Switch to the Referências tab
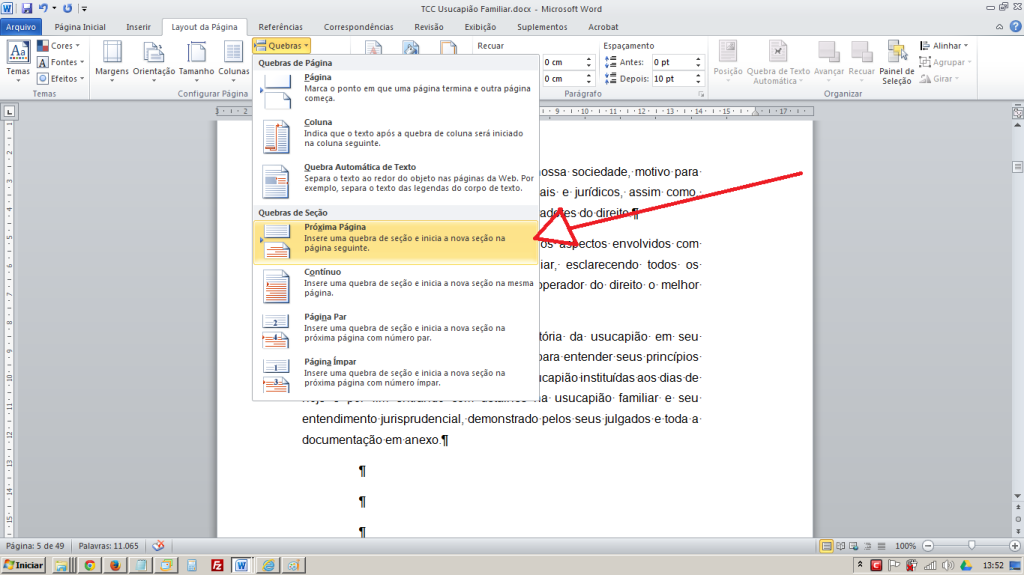 (280, 27)
